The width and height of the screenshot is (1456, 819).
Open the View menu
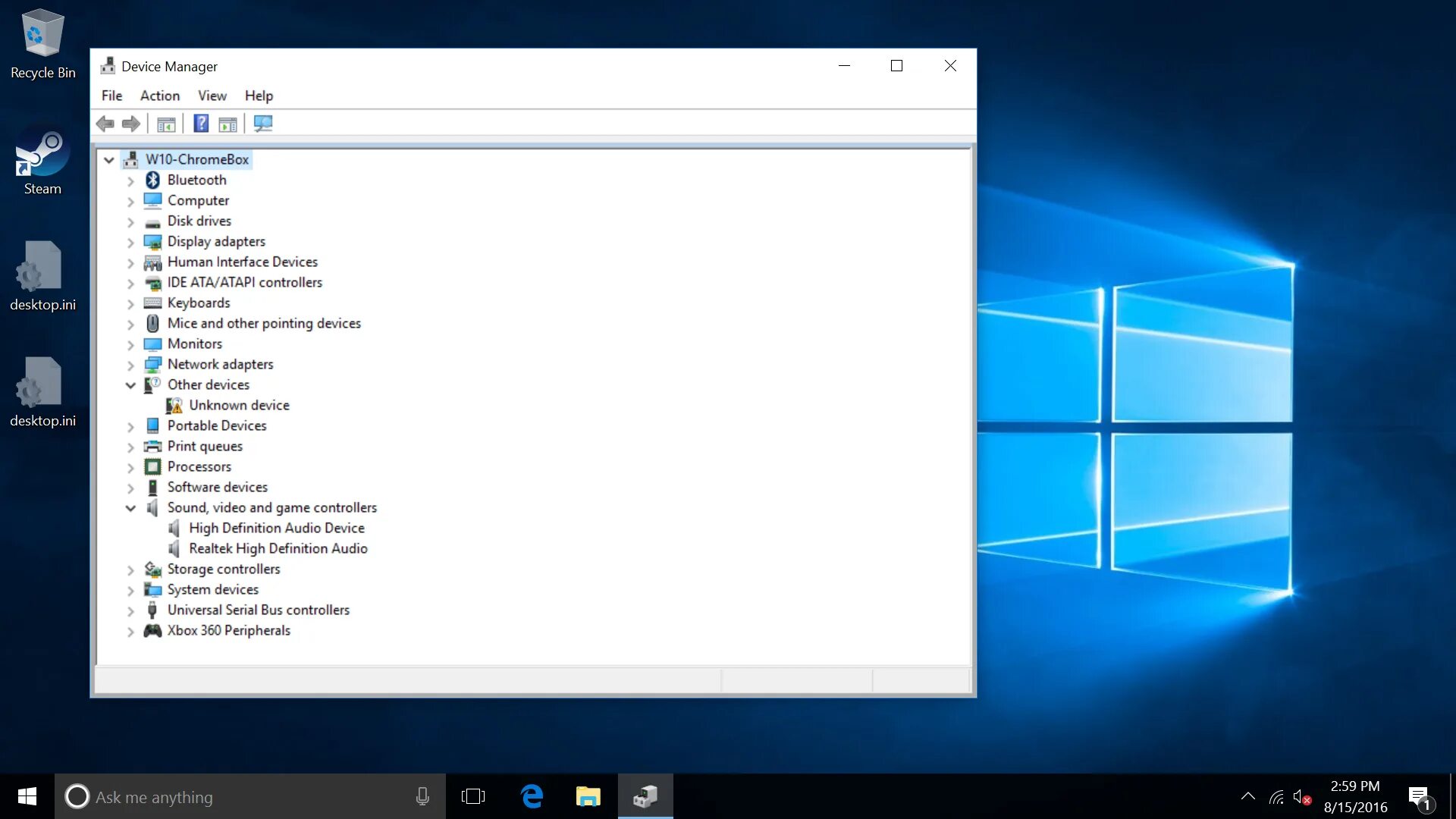[212, 96]
